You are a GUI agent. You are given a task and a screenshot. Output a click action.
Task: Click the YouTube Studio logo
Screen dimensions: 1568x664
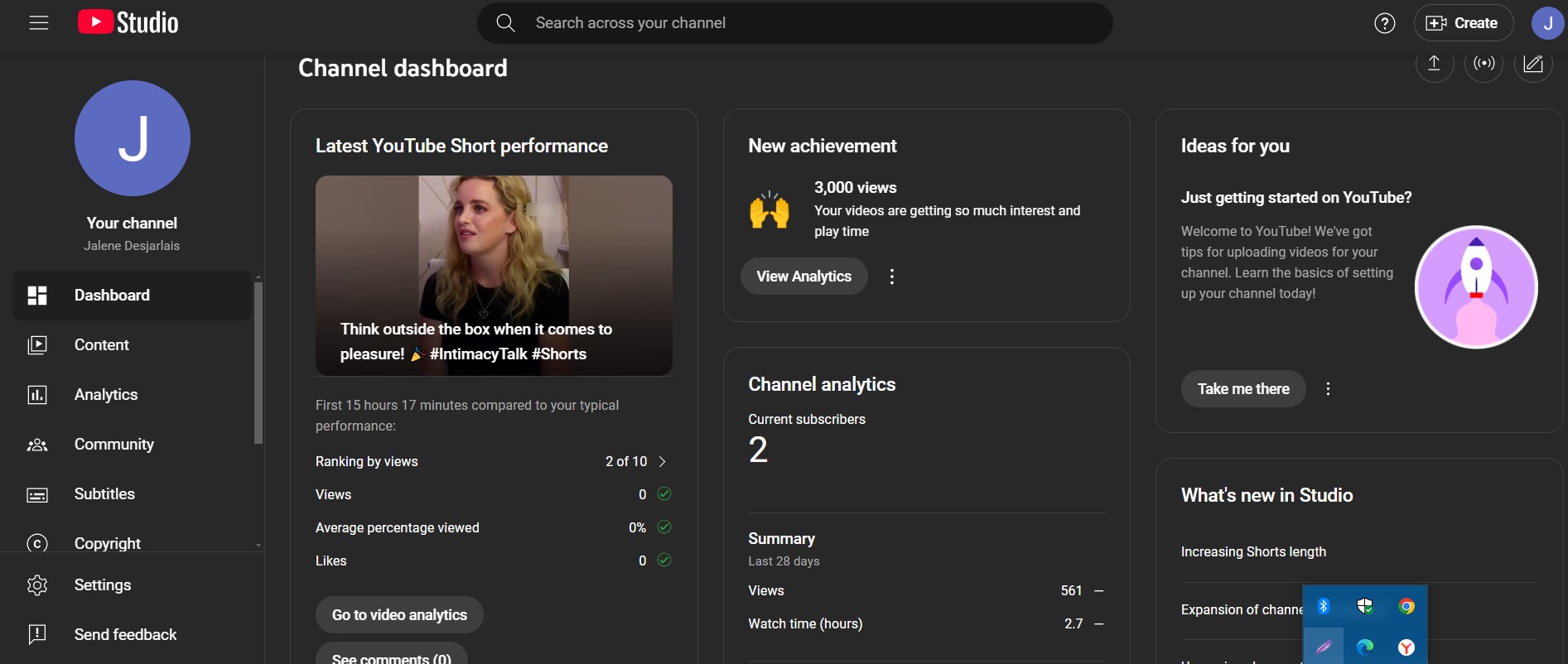128,23
